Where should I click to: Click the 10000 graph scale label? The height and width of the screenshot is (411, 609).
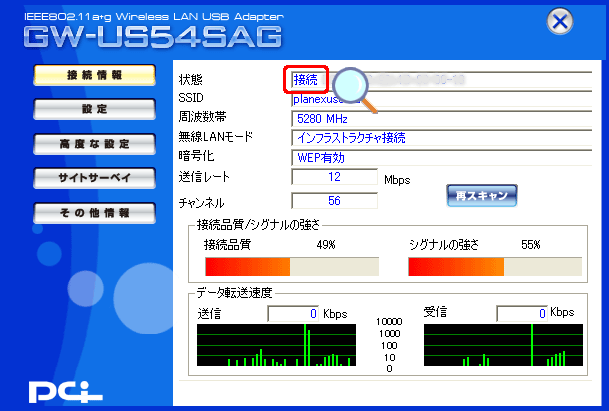pyautogui.click(x=389, y=322)
